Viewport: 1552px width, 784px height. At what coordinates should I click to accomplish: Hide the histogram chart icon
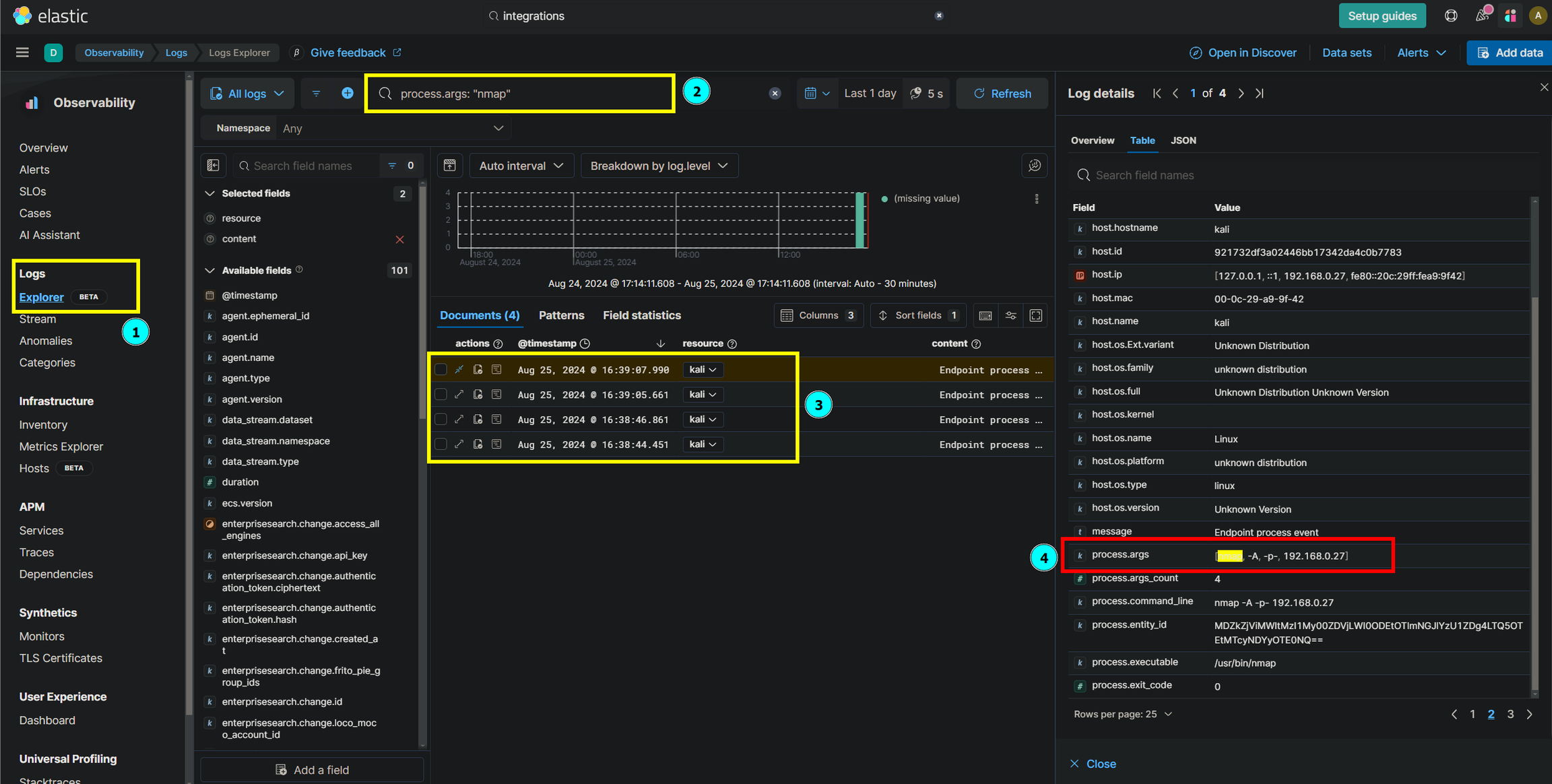450,166
